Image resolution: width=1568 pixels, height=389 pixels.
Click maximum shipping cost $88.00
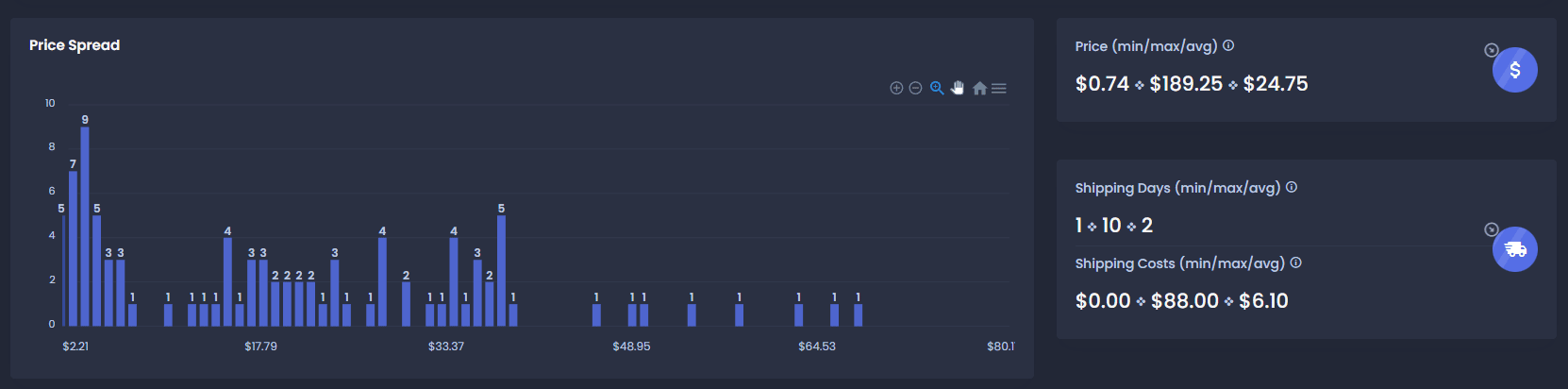[x=1185, y=301]
